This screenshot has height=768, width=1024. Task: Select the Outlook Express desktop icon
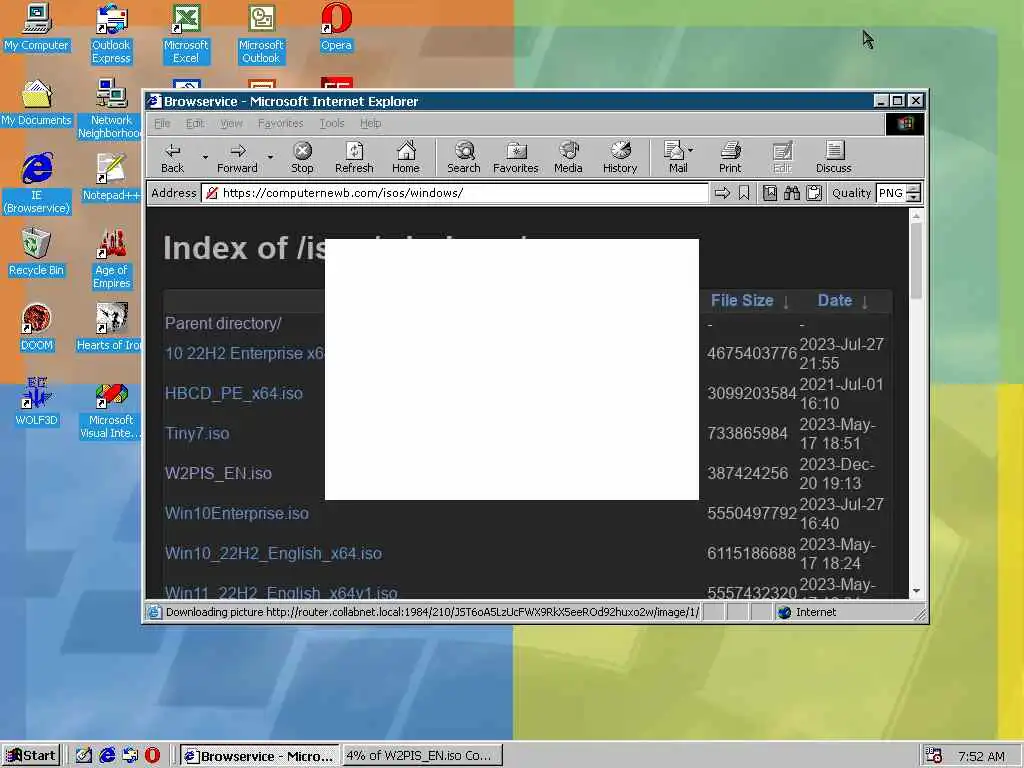(x=111, y=34)
